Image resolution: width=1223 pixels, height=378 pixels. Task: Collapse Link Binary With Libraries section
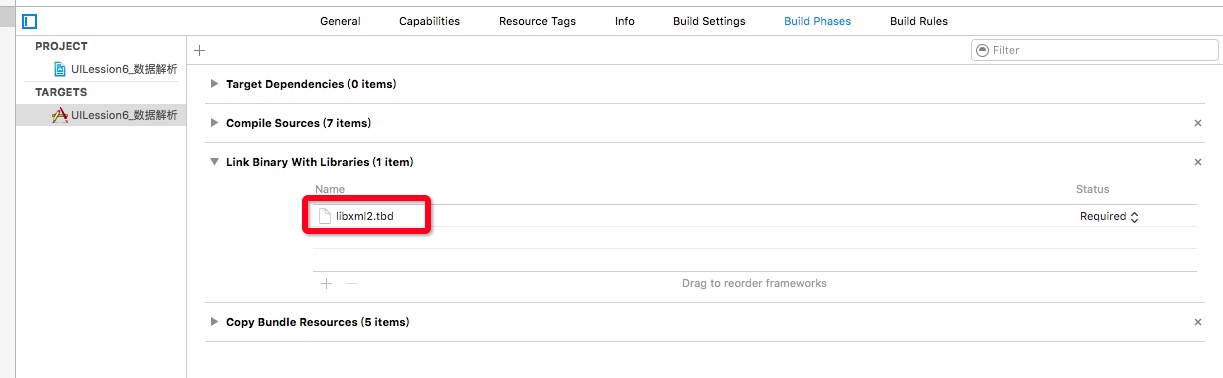[214, 162]
